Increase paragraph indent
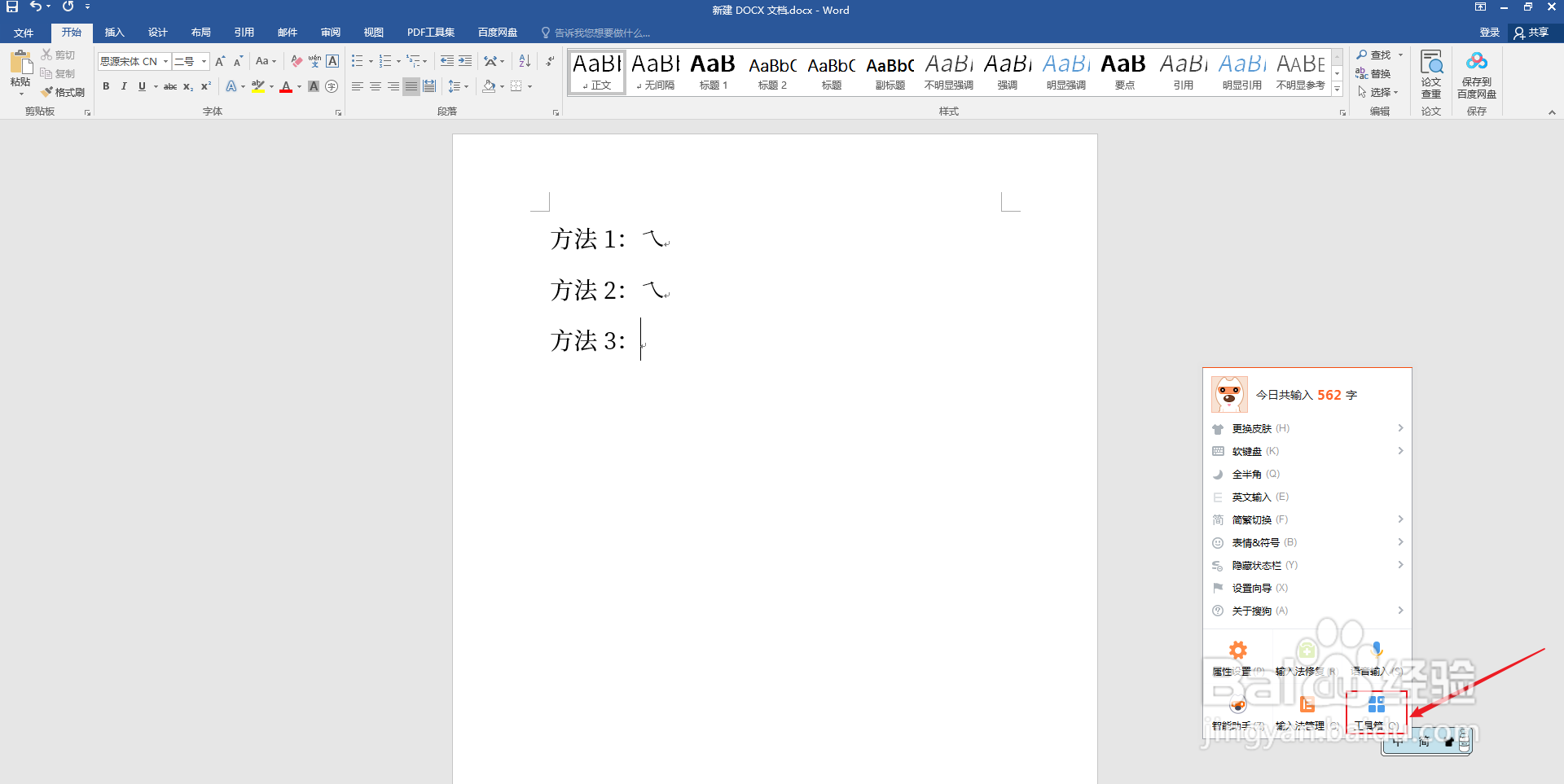 (465, 61)
